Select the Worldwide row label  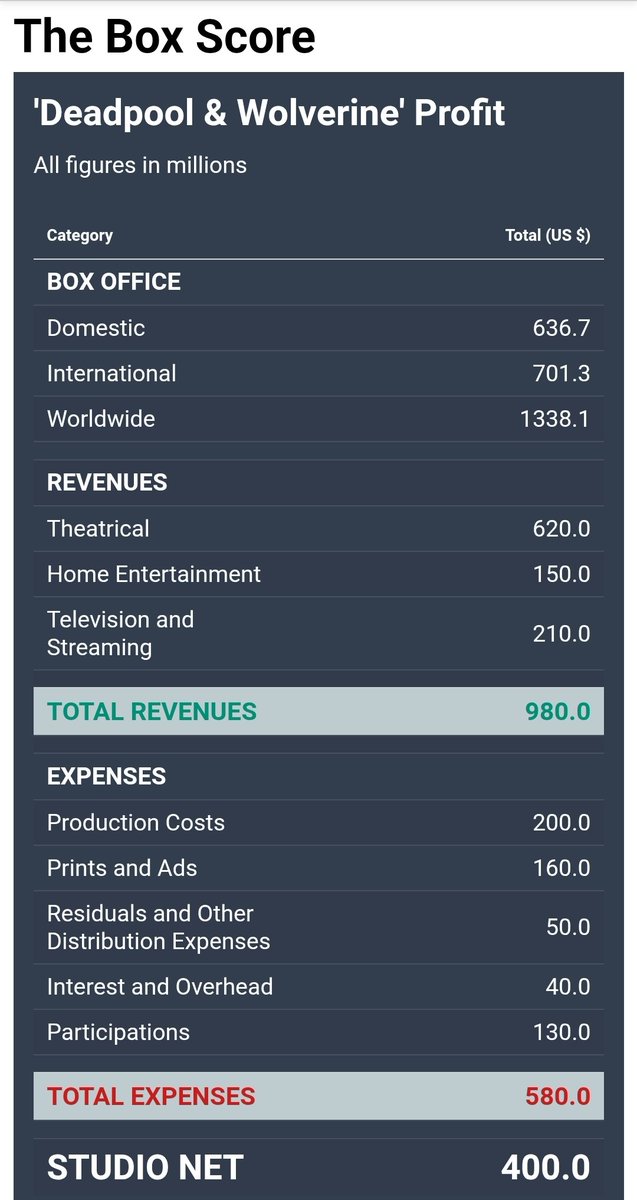click(x=101, y=419)
